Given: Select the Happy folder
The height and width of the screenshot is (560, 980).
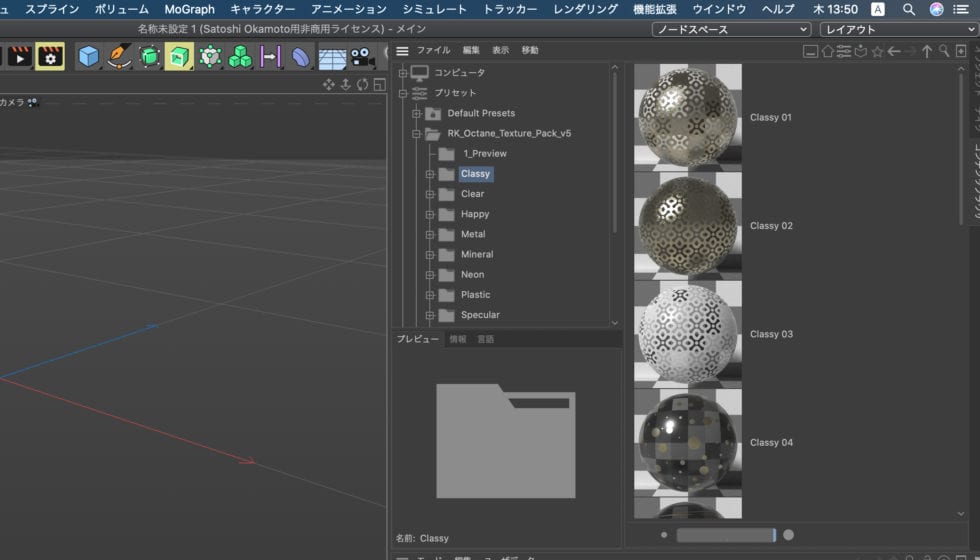Looking at the screenshot, I should [x=475, y=214].
